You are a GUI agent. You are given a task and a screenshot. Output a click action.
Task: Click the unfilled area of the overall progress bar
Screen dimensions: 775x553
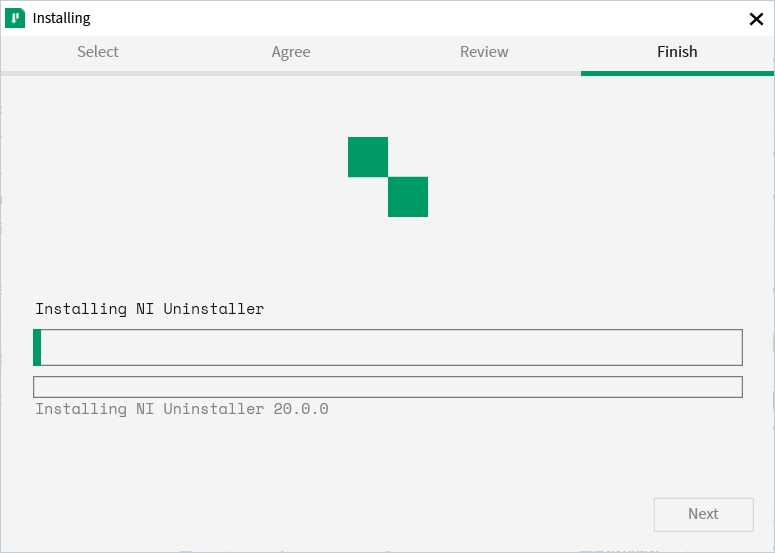(x=391, y=347)
